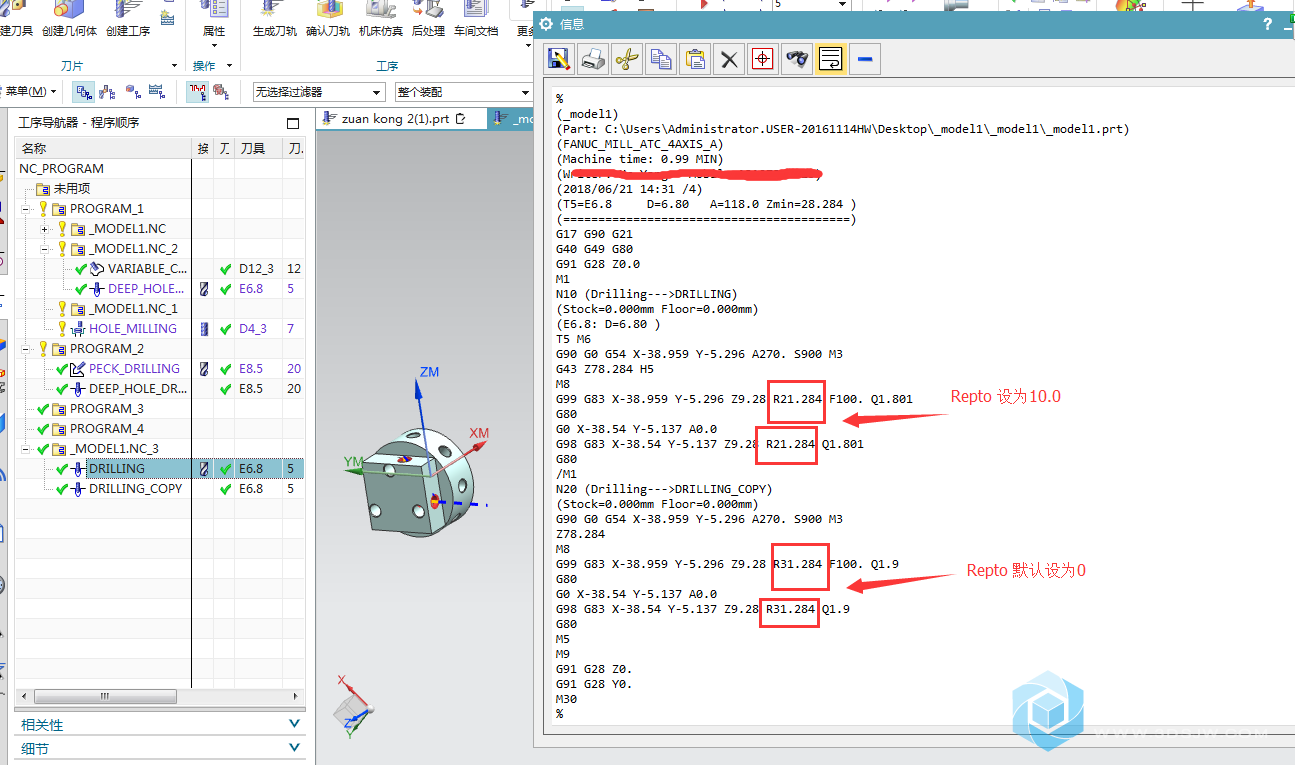The image size is (1295, 765).
Task: Click 创建工序 in the ribbon
Action: click(x=128, y=20)
